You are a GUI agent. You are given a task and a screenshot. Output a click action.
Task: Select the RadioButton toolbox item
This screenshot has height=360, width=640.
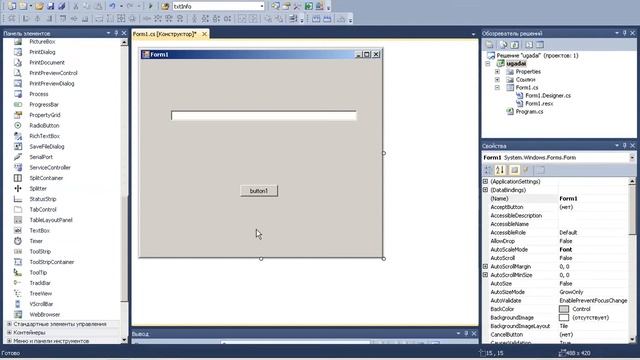tap(44, 125)
